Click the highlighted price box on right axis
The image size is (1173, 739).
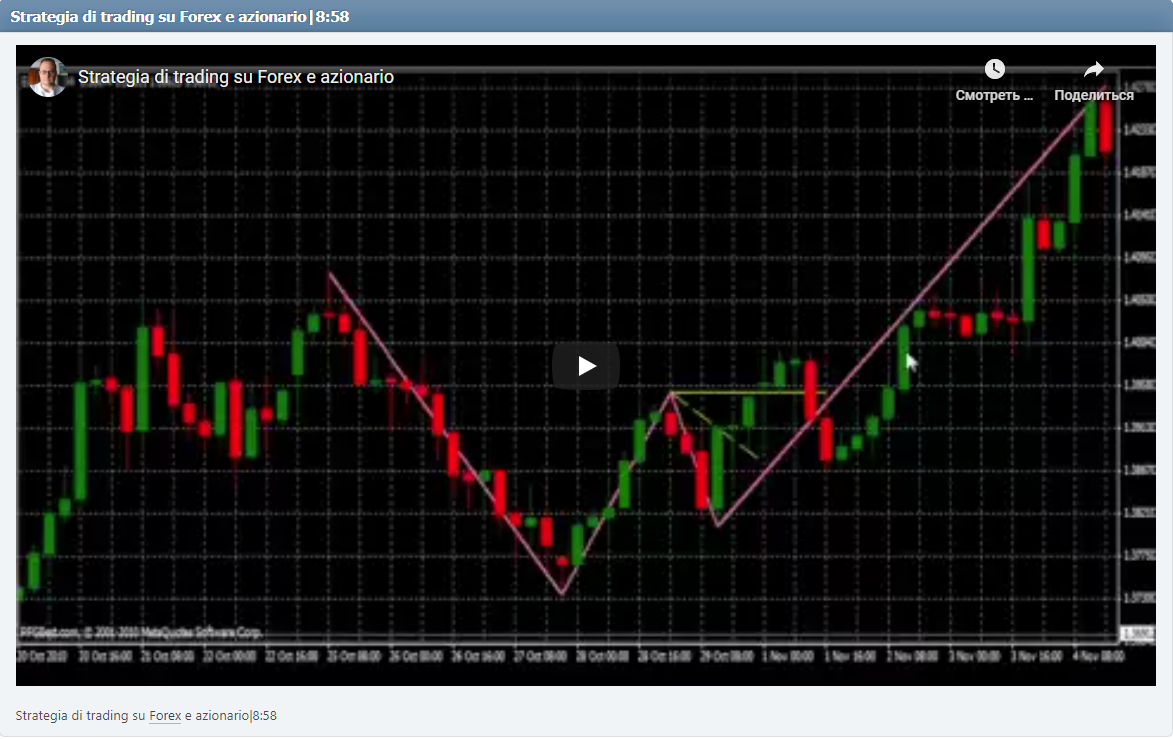point(1140,633)
